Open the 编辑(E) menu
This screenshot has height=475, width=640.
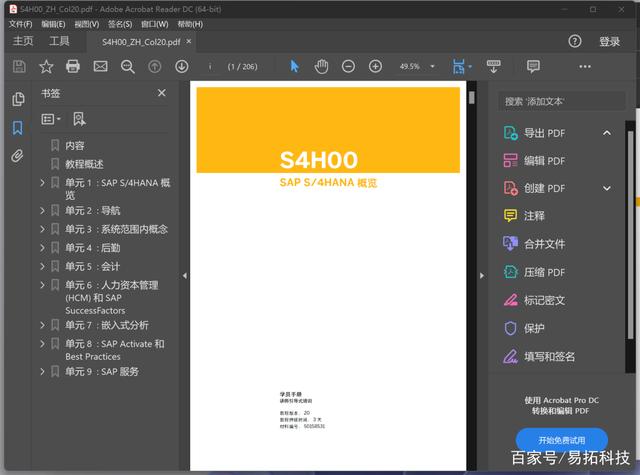pyautogui.click(x=53, y=24)
